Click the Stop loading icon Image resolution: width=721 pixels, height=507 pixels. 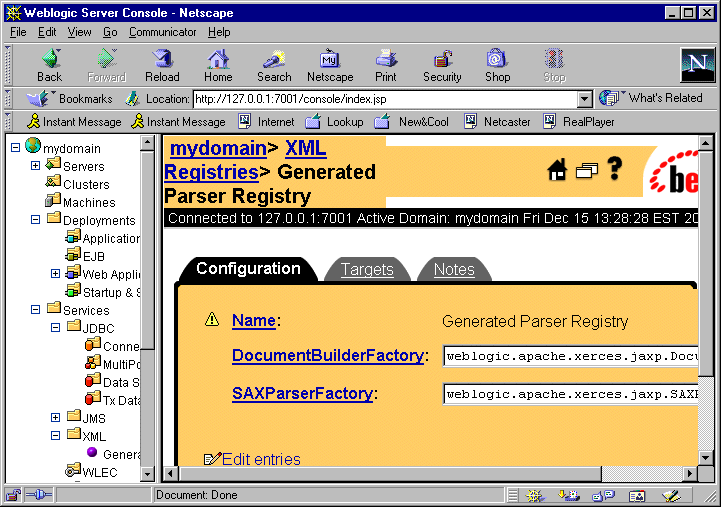pyautogui.click(x=554, y=59)
